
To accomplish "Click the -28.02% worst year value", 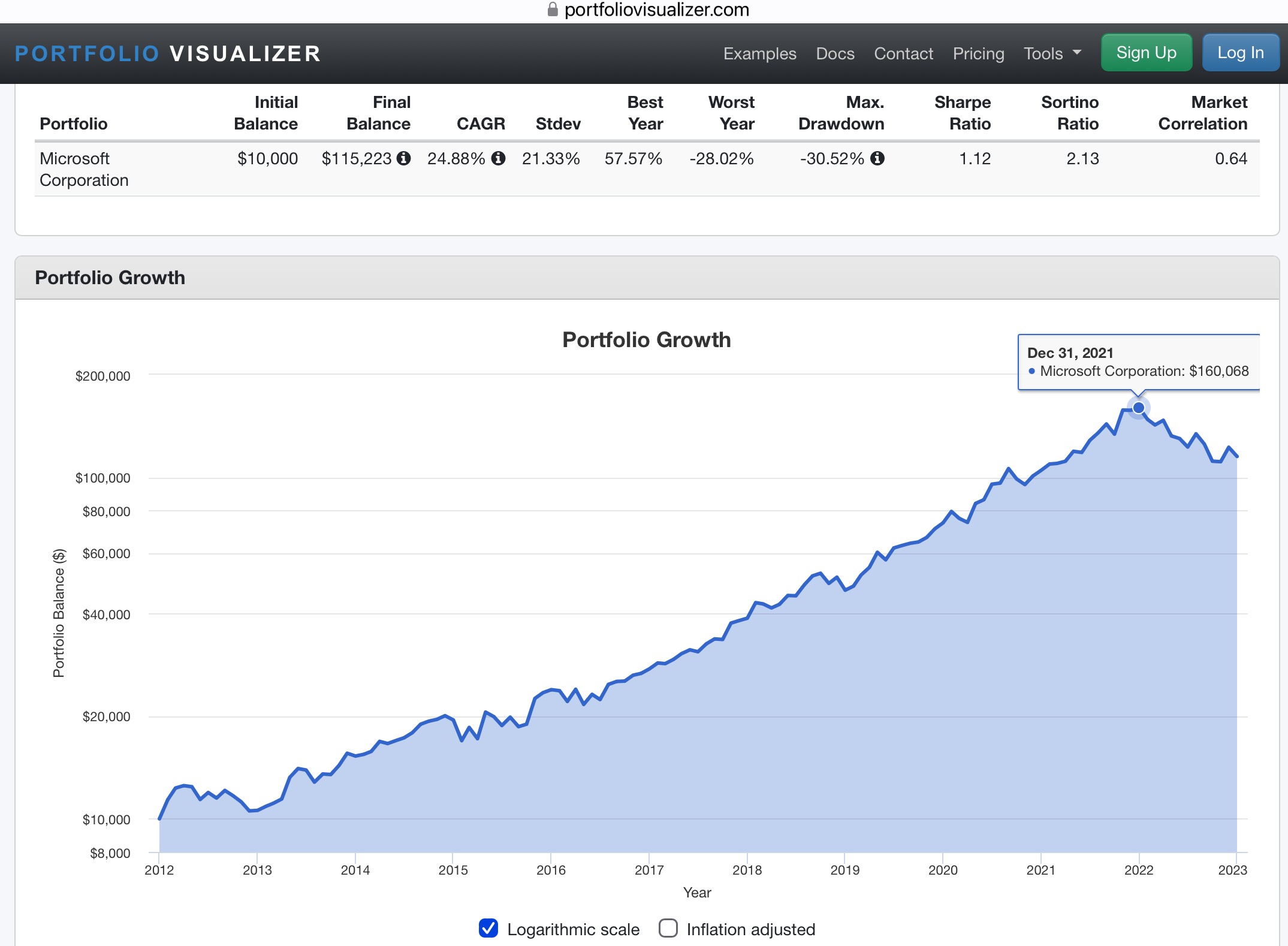I will click(722, 158).
